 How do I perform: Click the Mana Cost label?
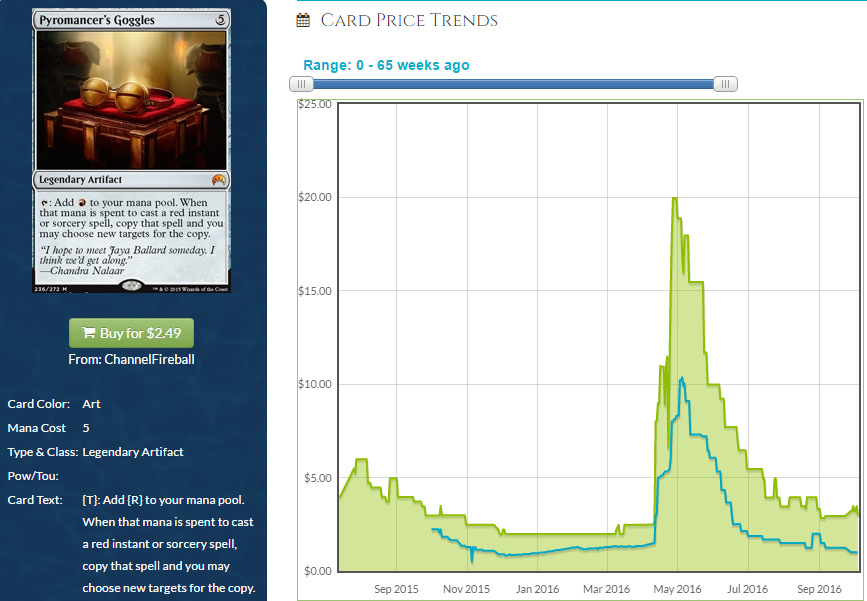(x=36, y=428)
